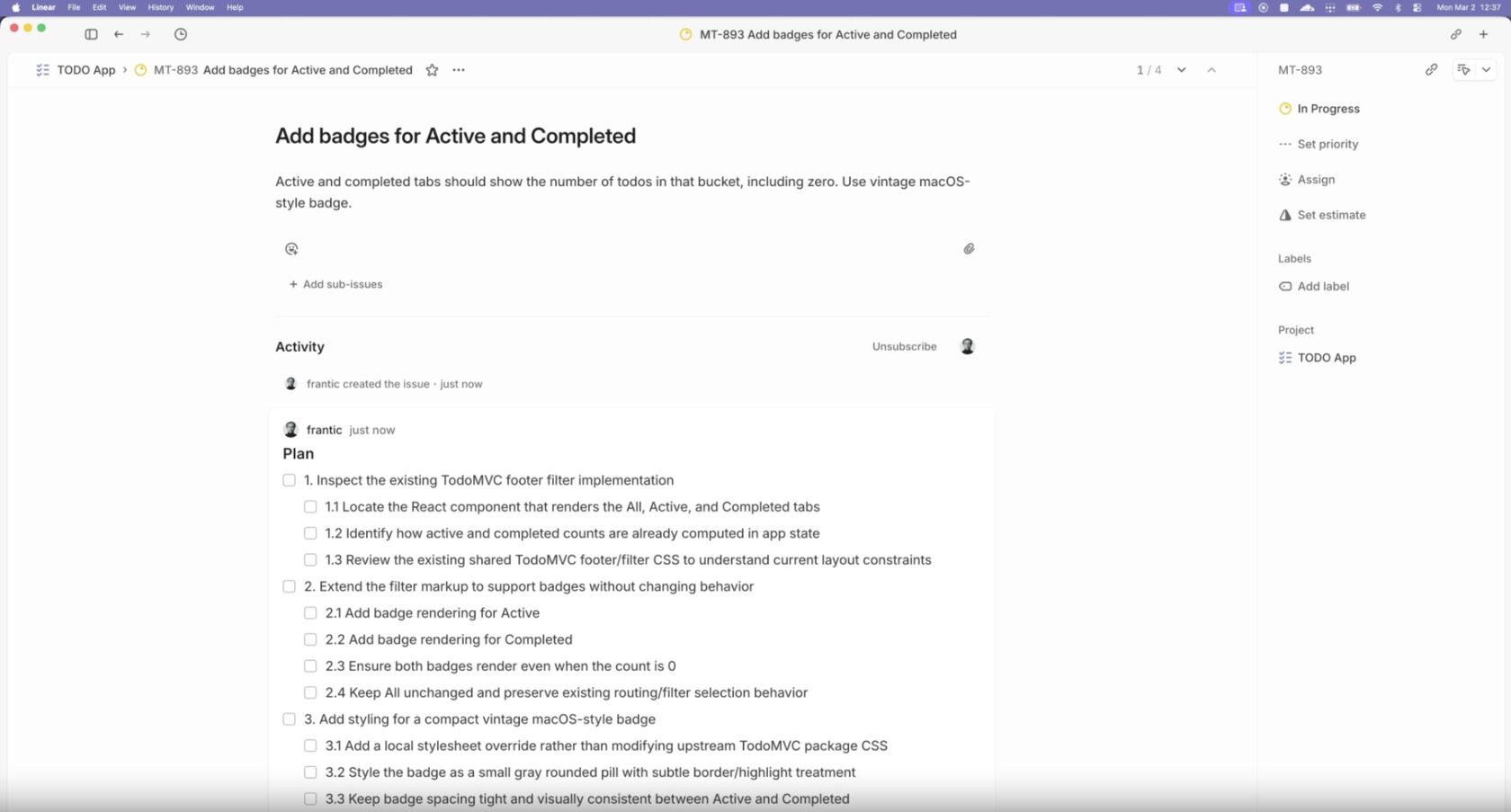The height and width of the screenshot is (812, 1511).
Task: Open the history clock icon
Action: click(180, 34)
